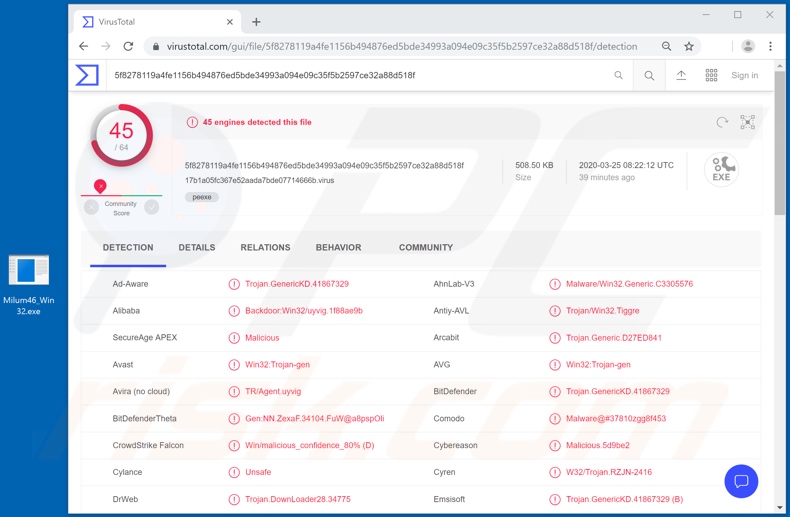
Task: Click the browser forward arrow
Action: click(106, 46)
